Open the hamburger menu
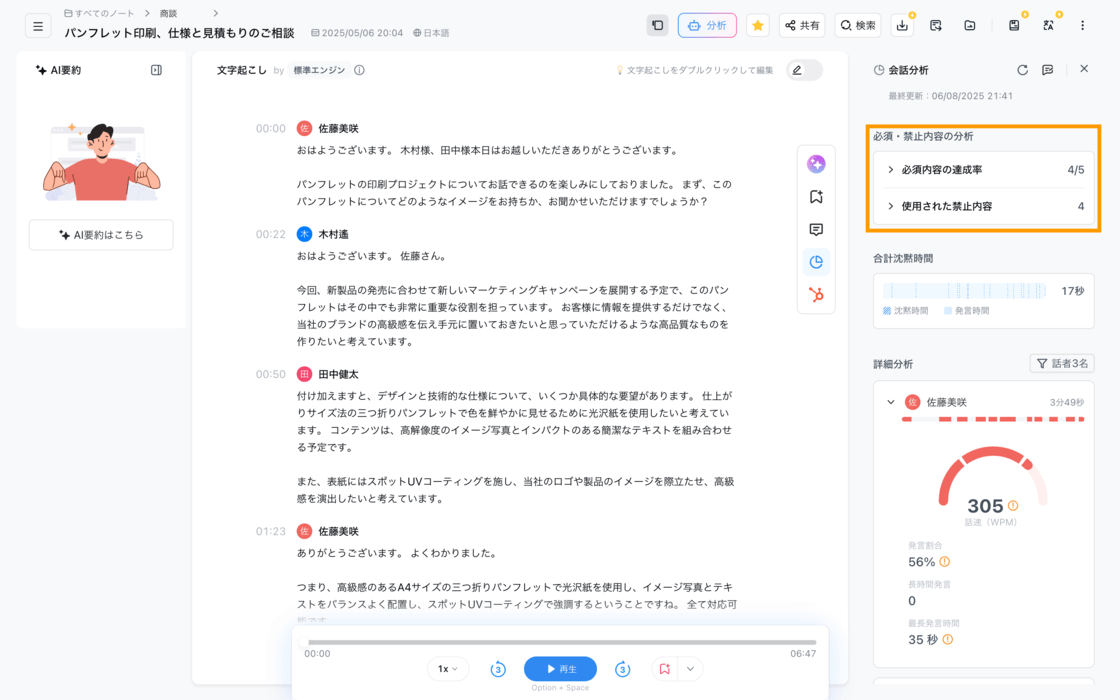 pyautogui.click(x=38, y=26)
